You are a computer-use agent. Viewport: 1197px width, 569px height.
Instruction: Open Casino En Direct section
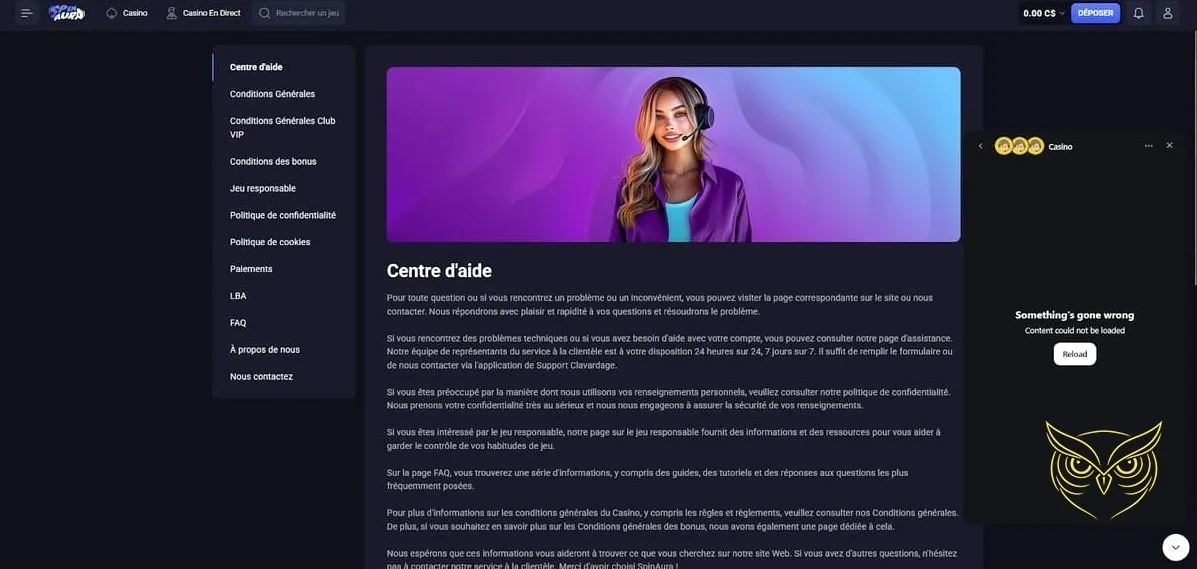203,13
